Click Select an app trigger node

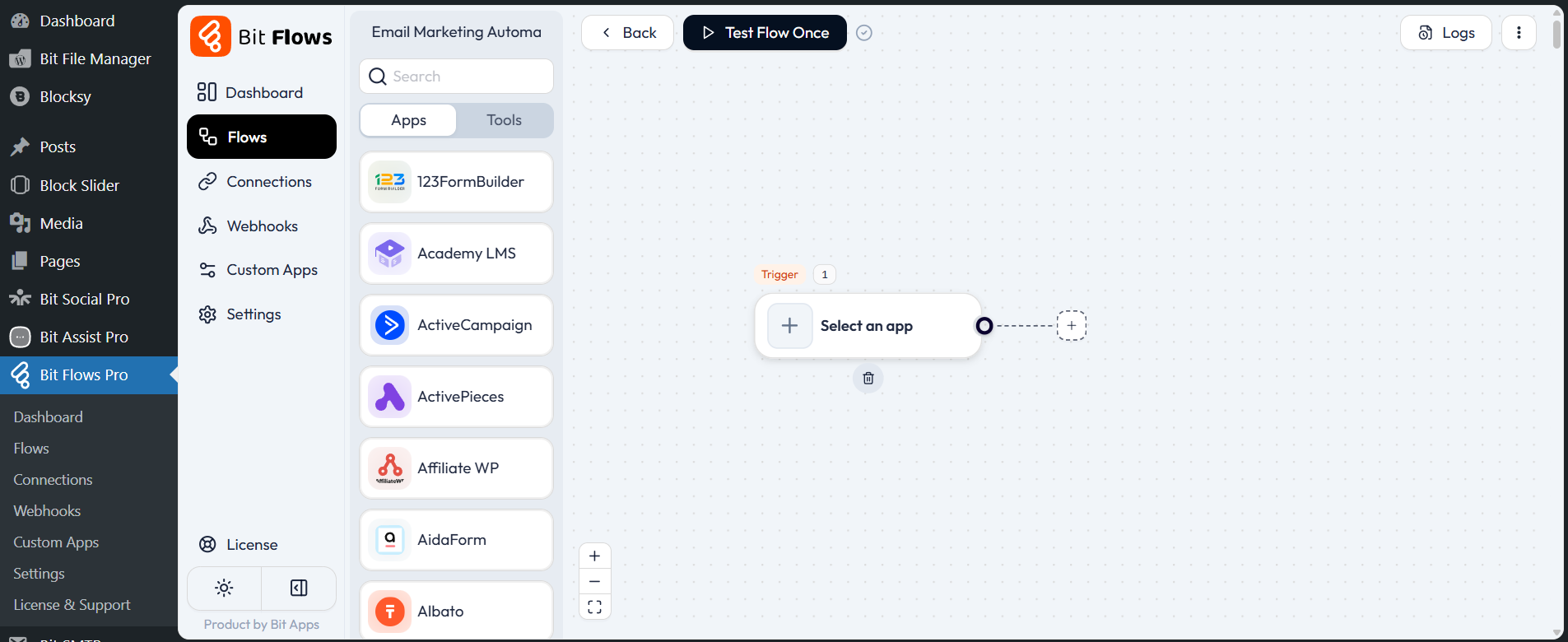pos(867,326)
